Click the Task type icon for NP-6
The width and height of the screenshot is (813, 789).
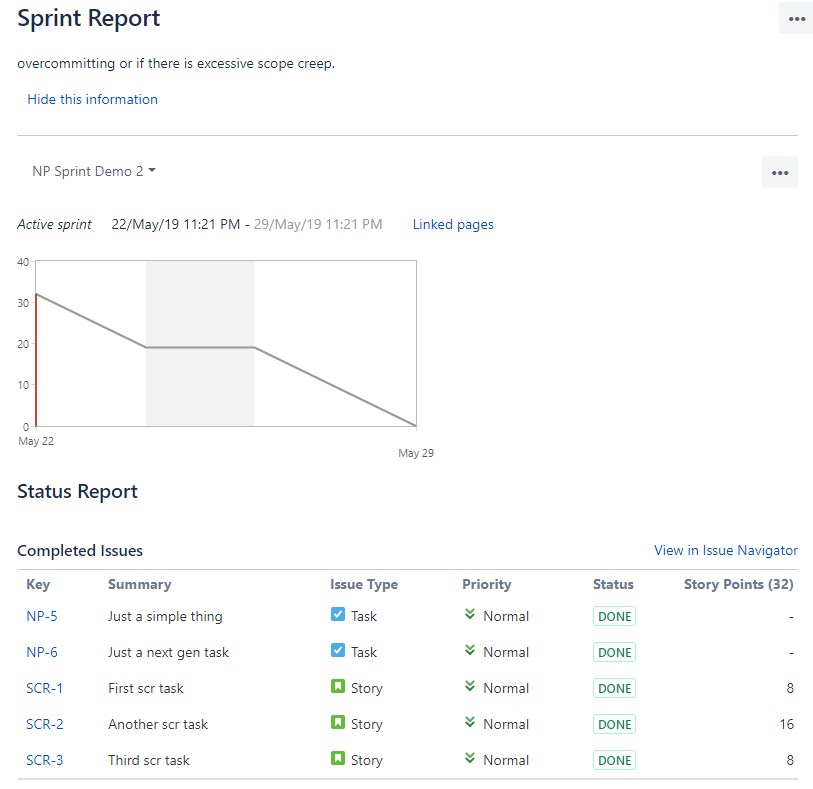[338, 651]
